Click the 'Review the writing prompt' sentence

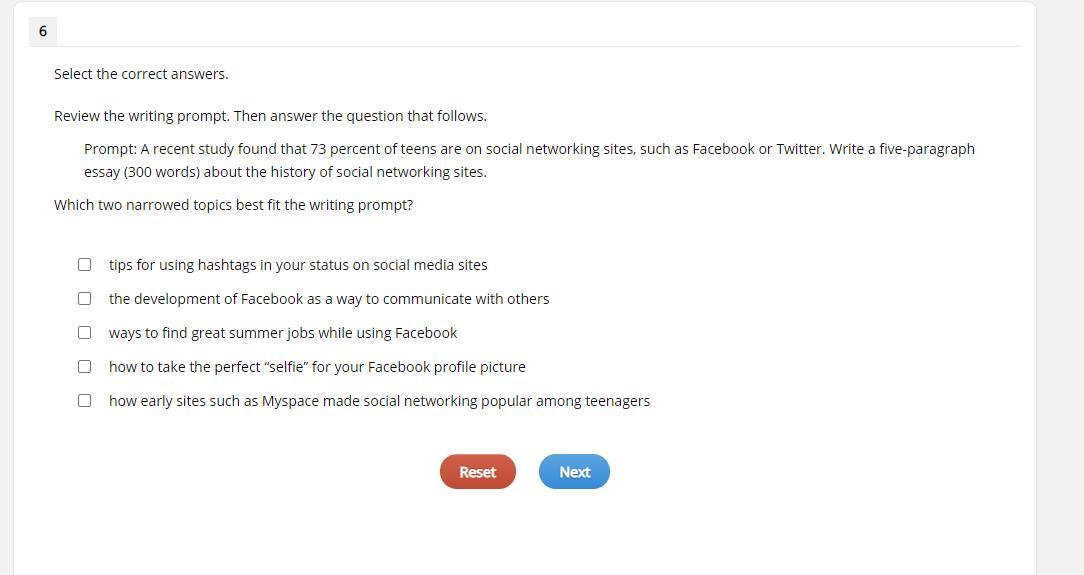click(x=270, y=116)
